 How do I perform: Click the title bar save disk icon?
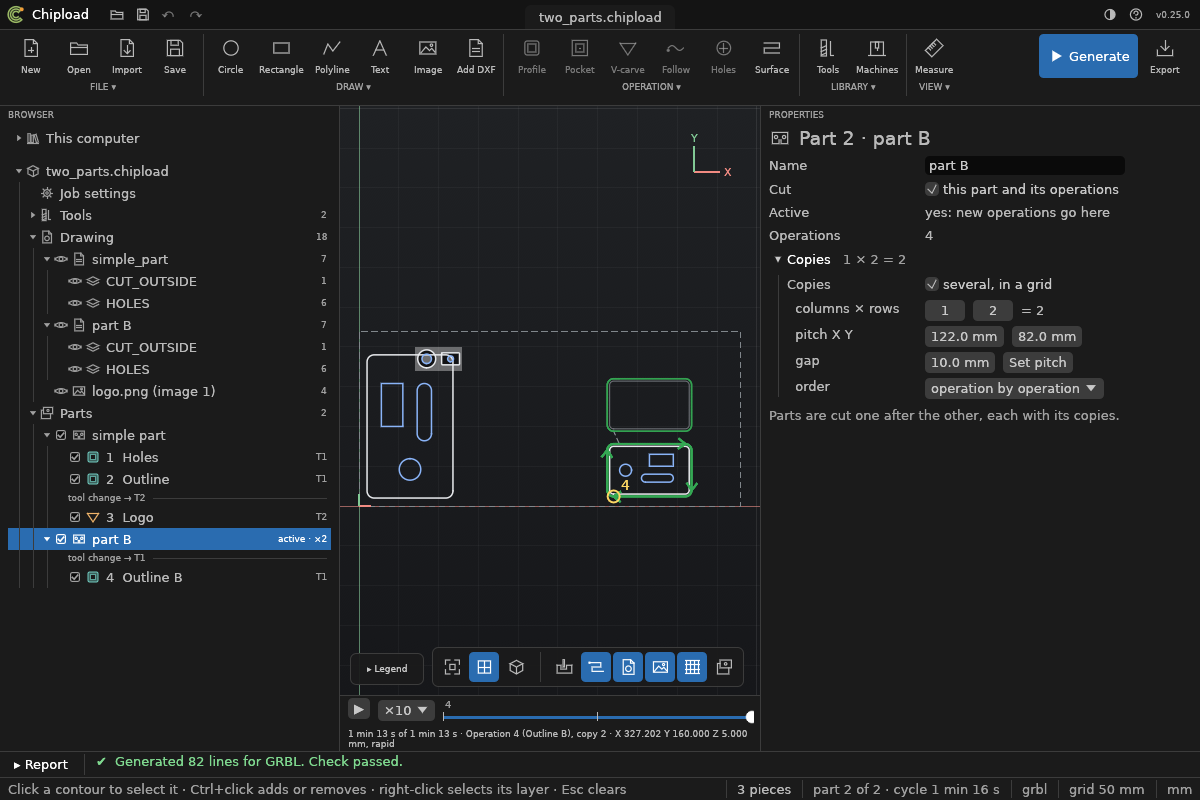(143, 14)
